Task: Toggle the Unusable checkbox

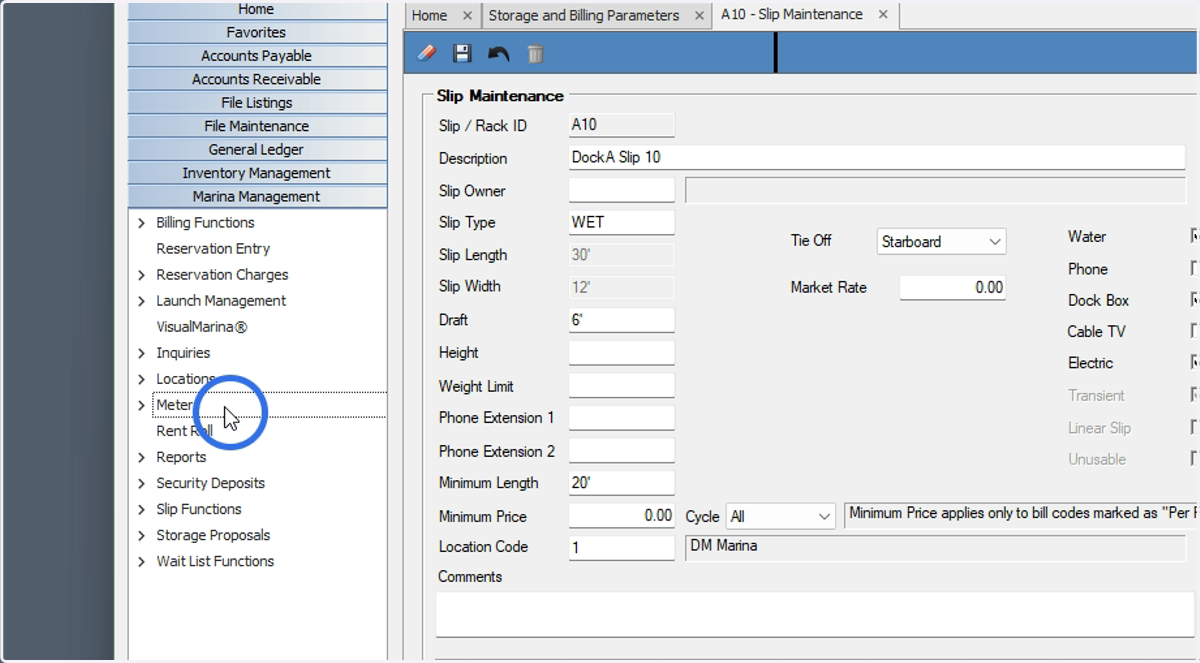Action: (1195, 459)
